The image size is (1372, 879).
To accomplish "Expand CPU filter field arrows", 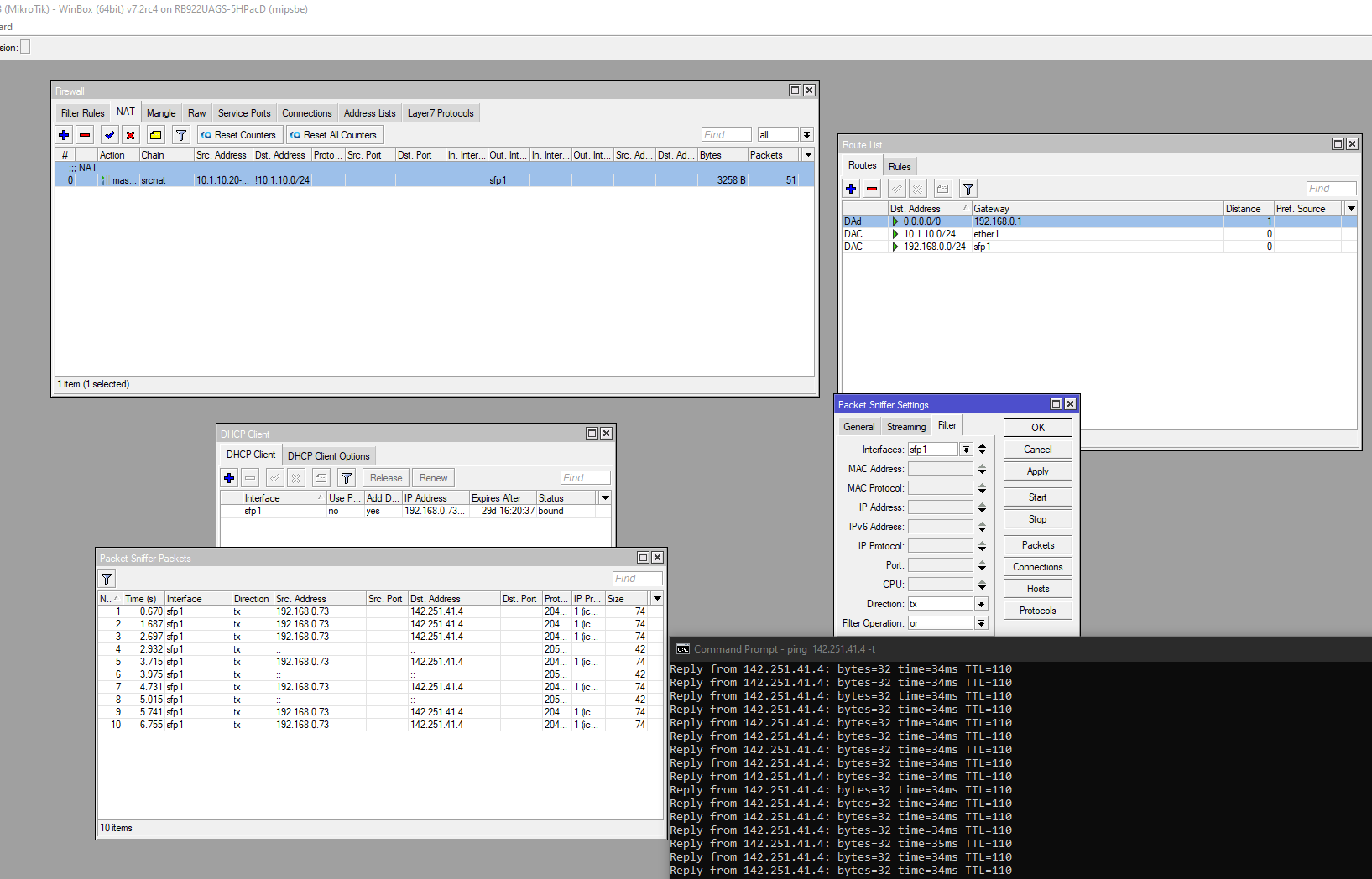I will 982,585.
